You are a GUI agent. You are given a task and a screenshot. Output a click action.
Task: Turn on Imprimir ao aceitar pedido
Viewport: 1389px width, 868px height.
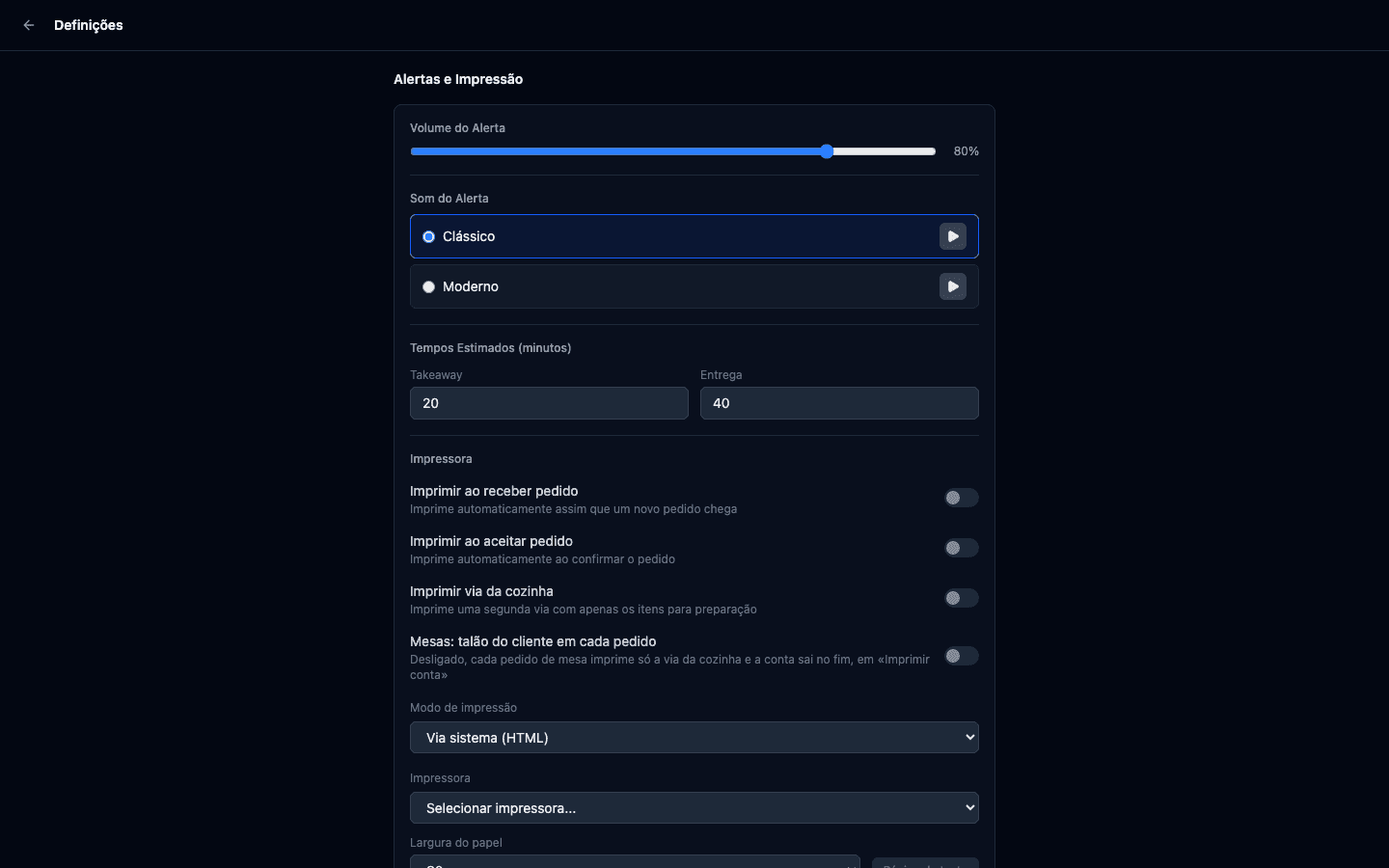pos(962,548)
